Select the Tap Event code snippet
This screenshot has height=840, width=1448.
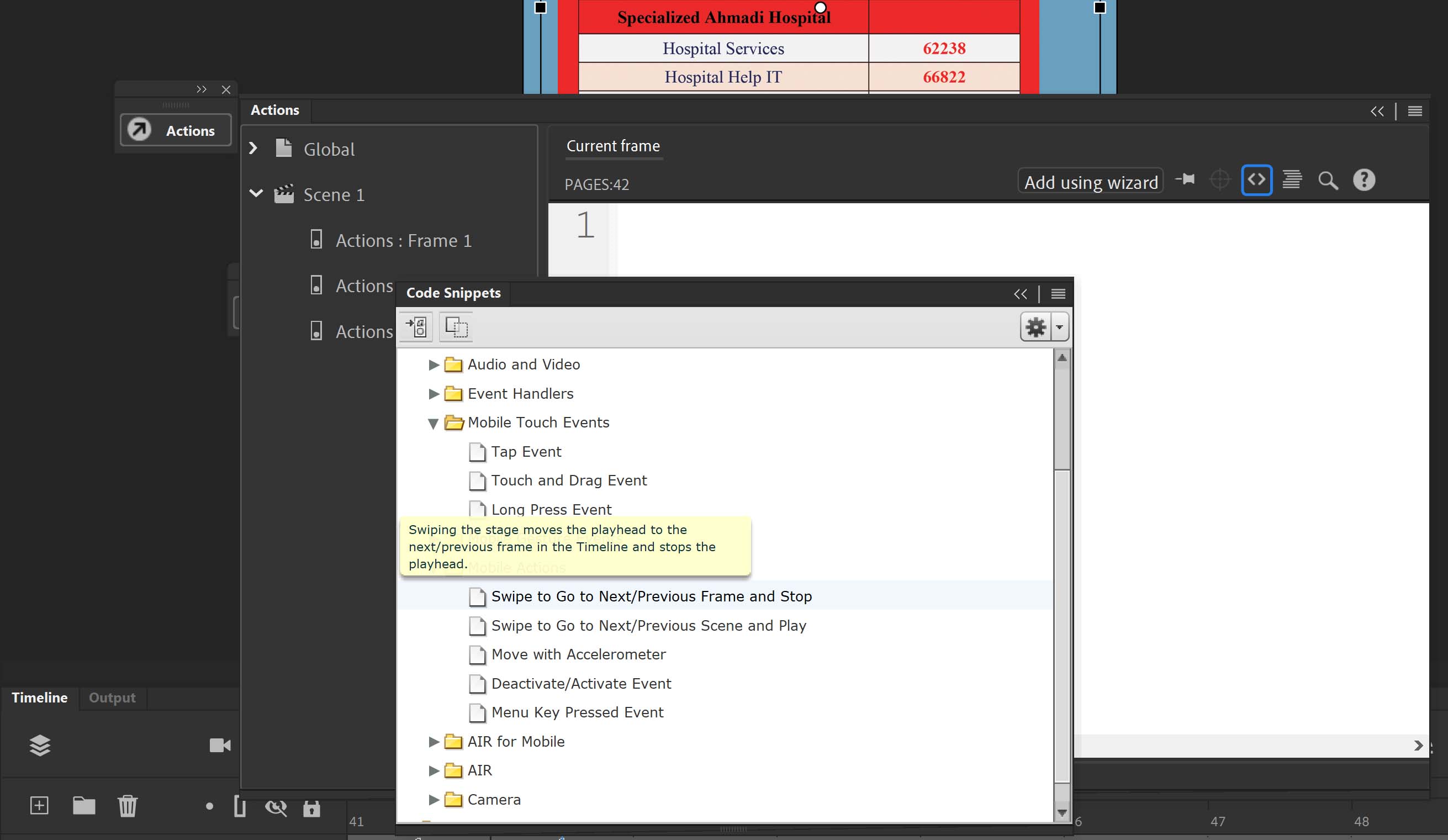coord(525,452)
